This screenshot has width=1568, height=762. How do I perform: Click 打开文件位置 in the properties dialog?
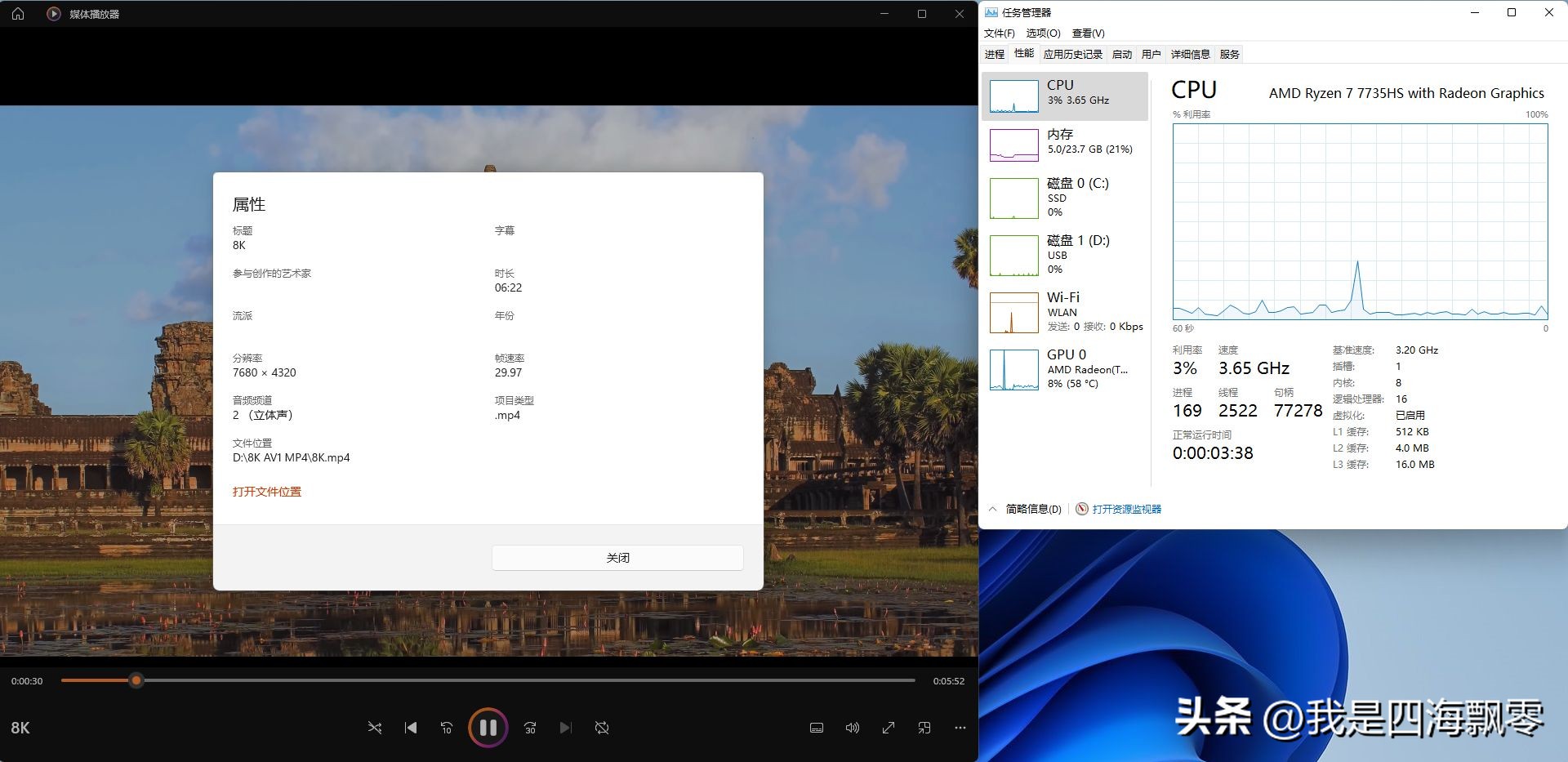point(267,491)
